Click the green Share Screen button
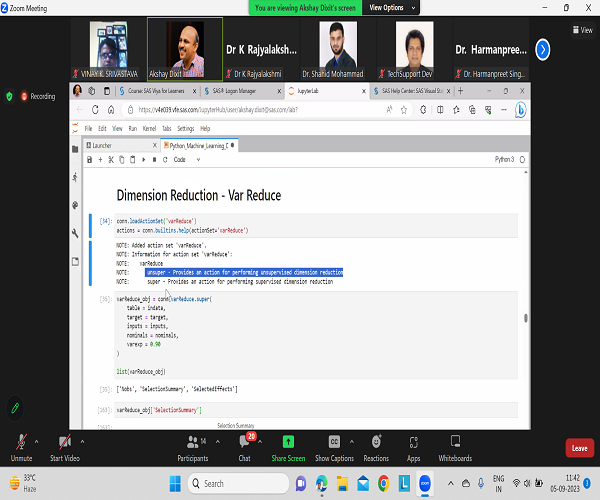Image resolution: width=600 pixels, height=500 pixels. [288, 448]
